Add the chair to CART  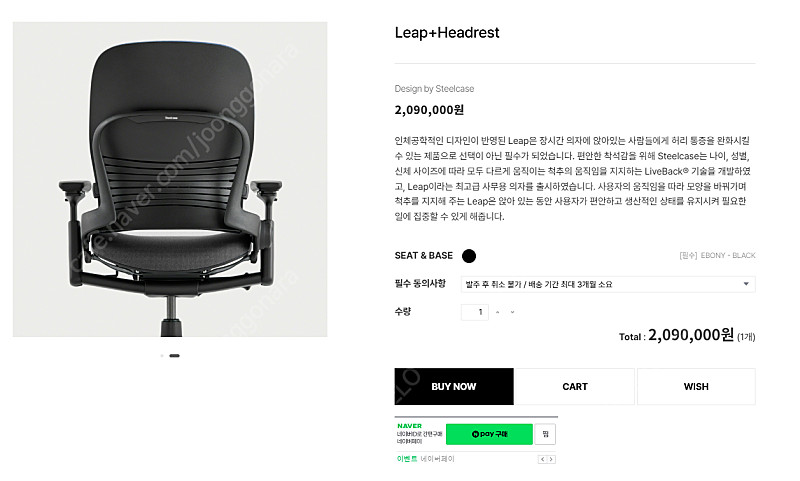[x=574, y=387]
